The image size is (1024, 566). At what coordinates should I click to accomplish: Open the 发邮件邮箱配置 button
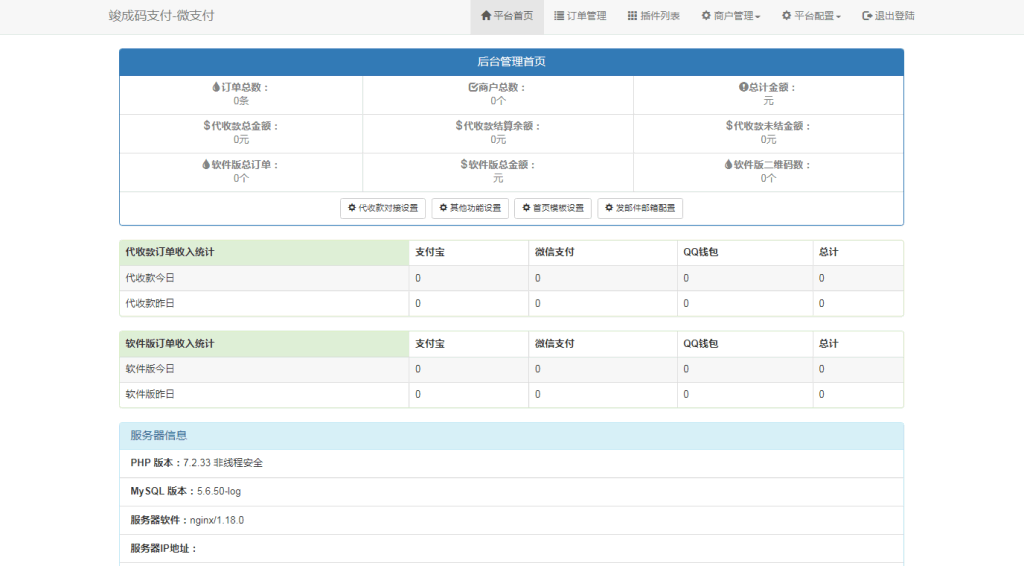(x=640, y=208)
